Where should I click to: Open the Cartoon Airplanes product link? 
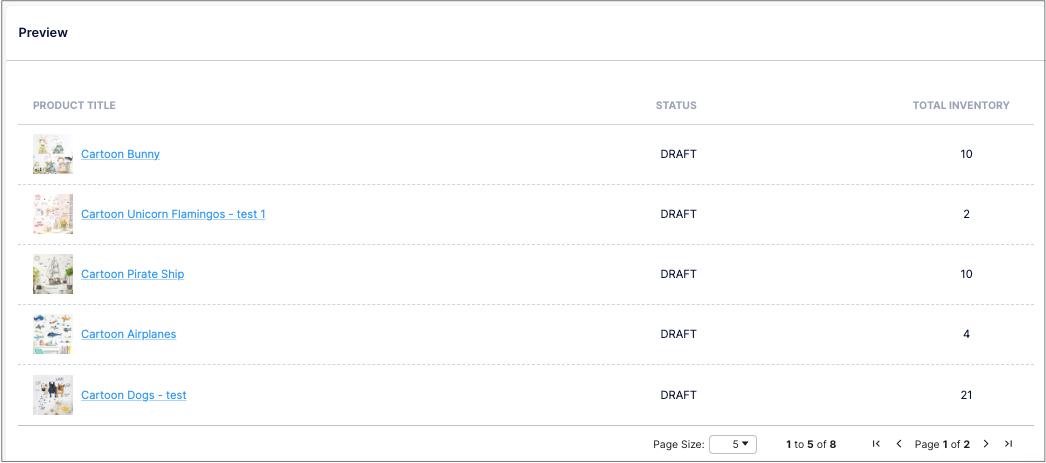[129, 334]
